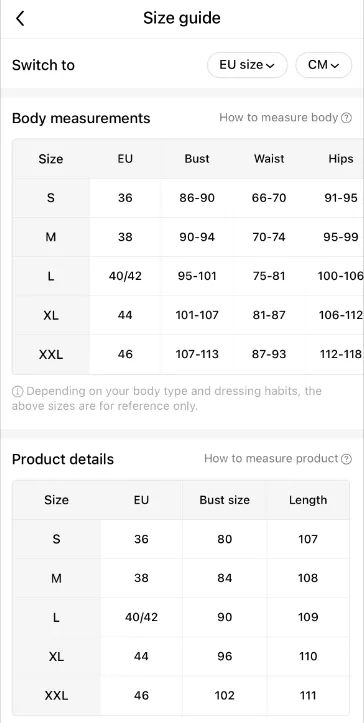Click the question mark beside How to measure product
This screenshot has height=723, width=364.
pos(346,459)
